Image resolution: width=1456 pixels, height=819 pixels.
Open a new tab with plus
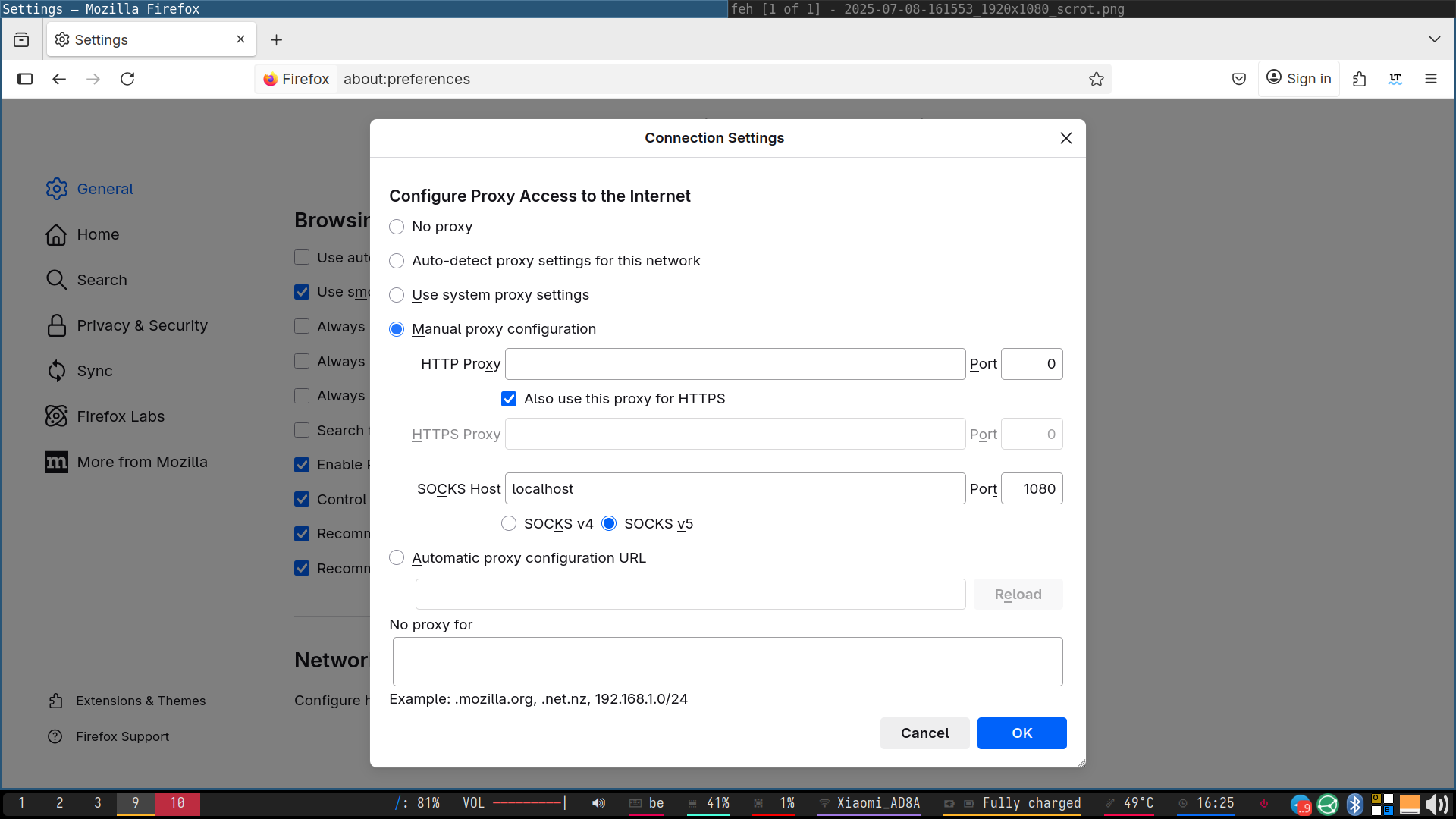[276, 39]
